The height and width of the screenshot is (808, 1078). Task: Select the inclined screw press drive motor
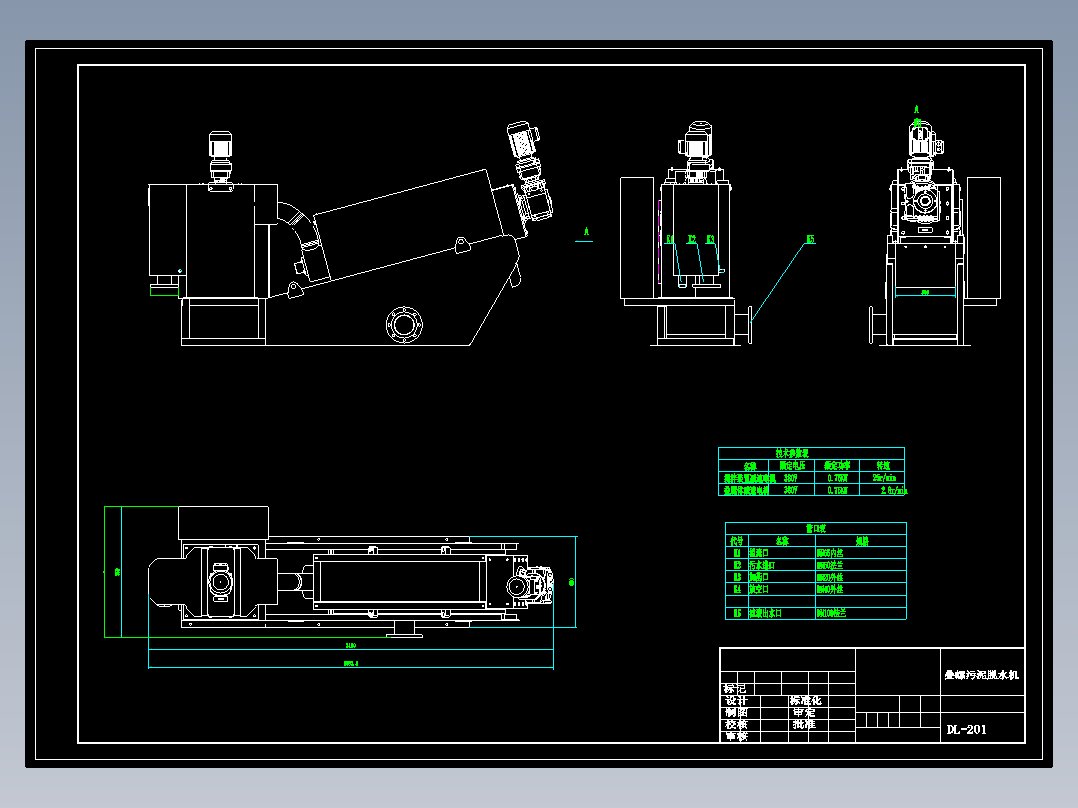click(x=529, y=171)
